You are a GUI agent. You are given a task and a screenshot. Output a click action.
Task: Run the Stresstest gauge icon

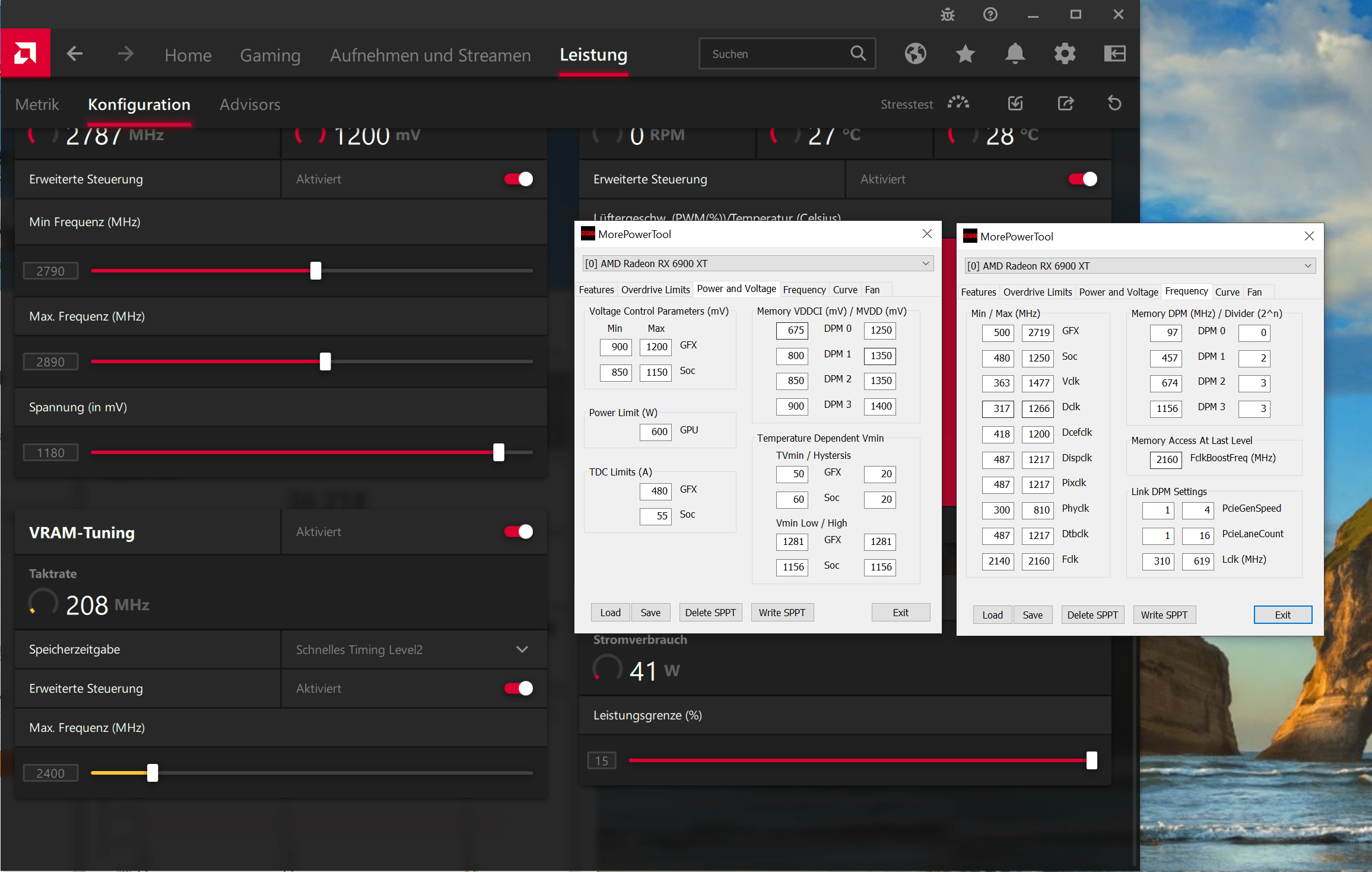click(x=958, y=103)
